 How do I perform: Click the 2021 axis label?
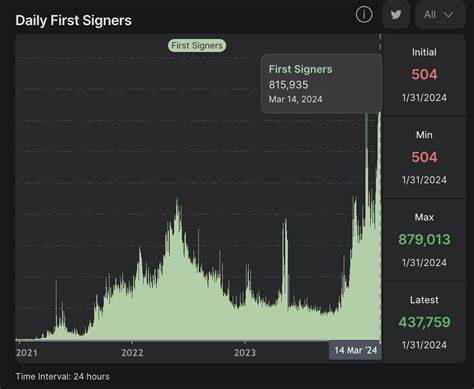coord(27,353)
